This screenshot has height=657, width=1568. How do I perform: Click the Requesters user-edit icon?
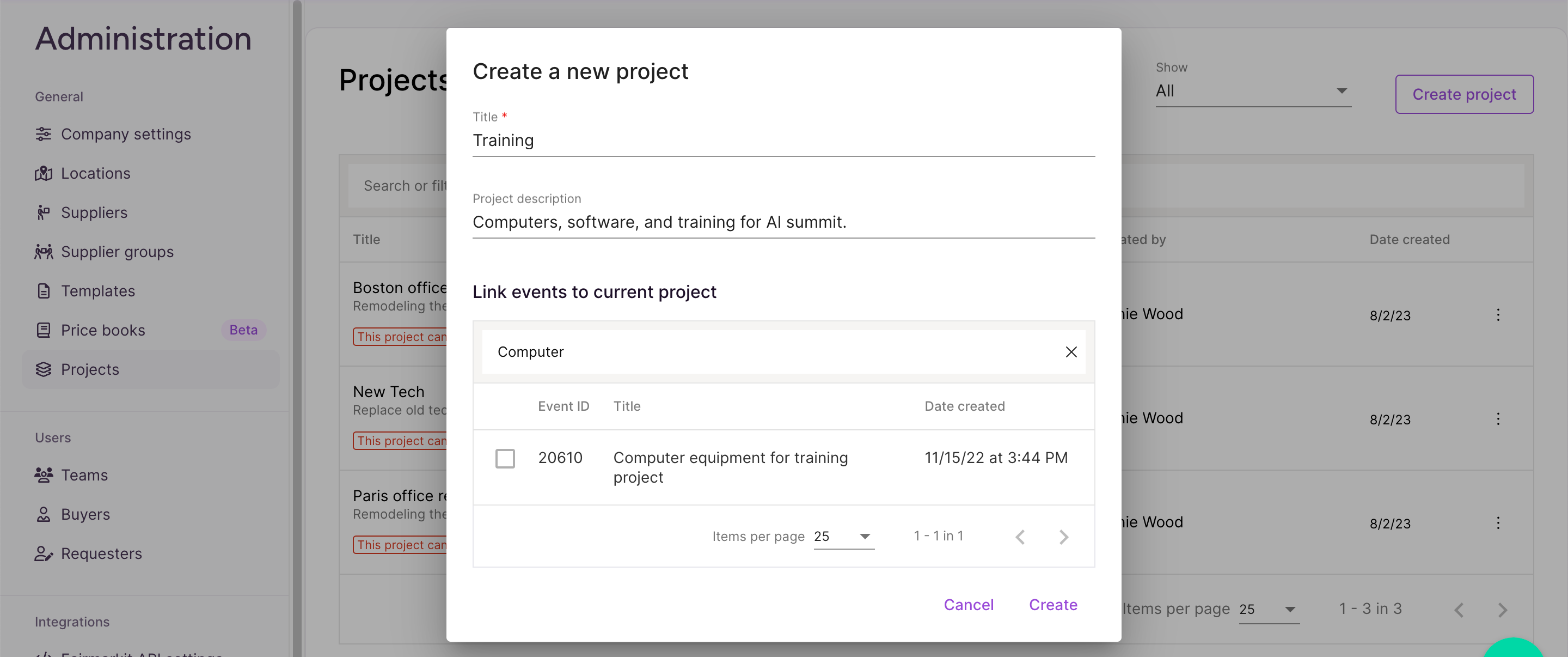click(43, 553)
